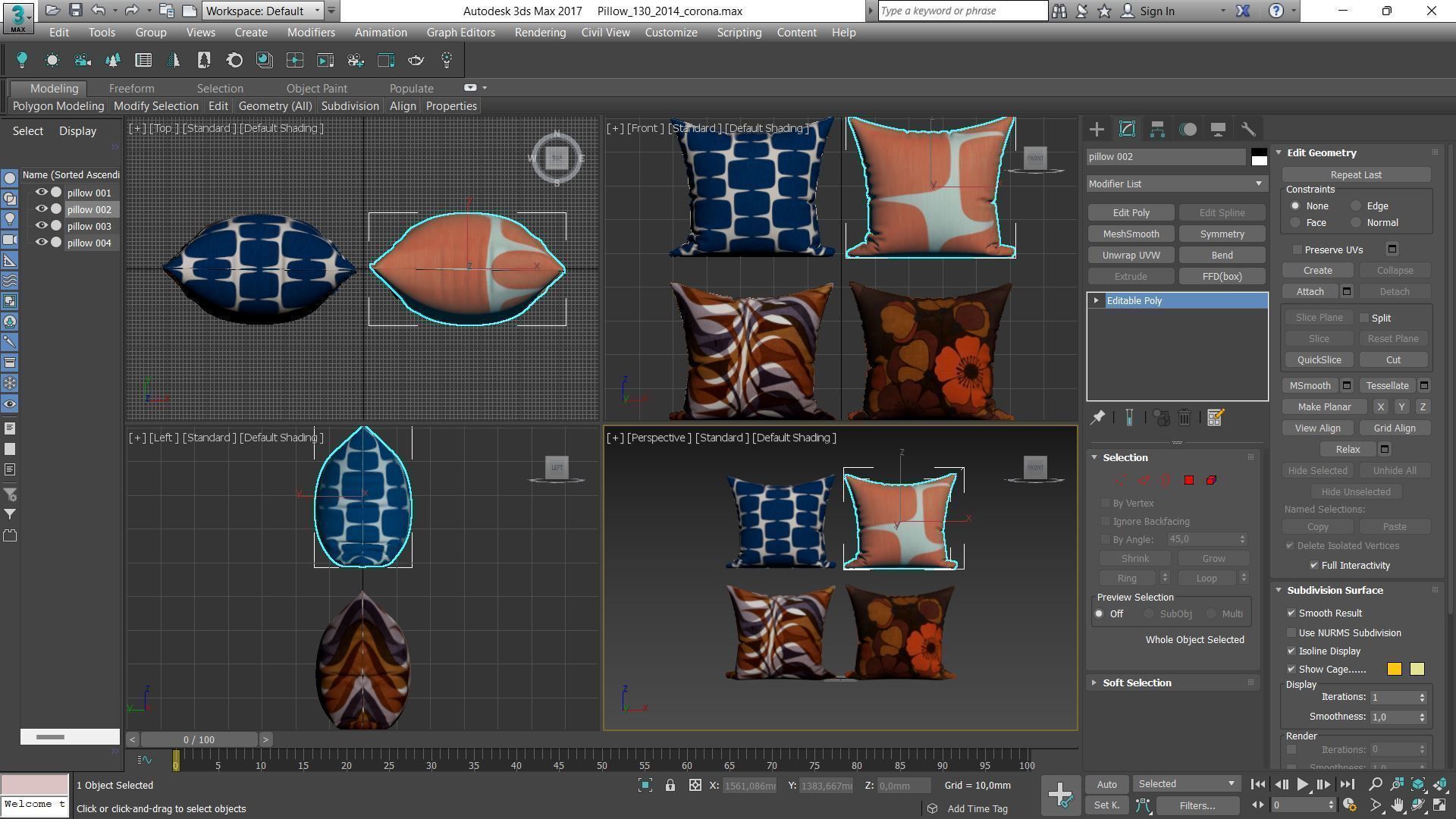Screen dimensions: 1456x819
Task: Enable Use NURMS Subdivision checkbox
Action: [1291, 633]
